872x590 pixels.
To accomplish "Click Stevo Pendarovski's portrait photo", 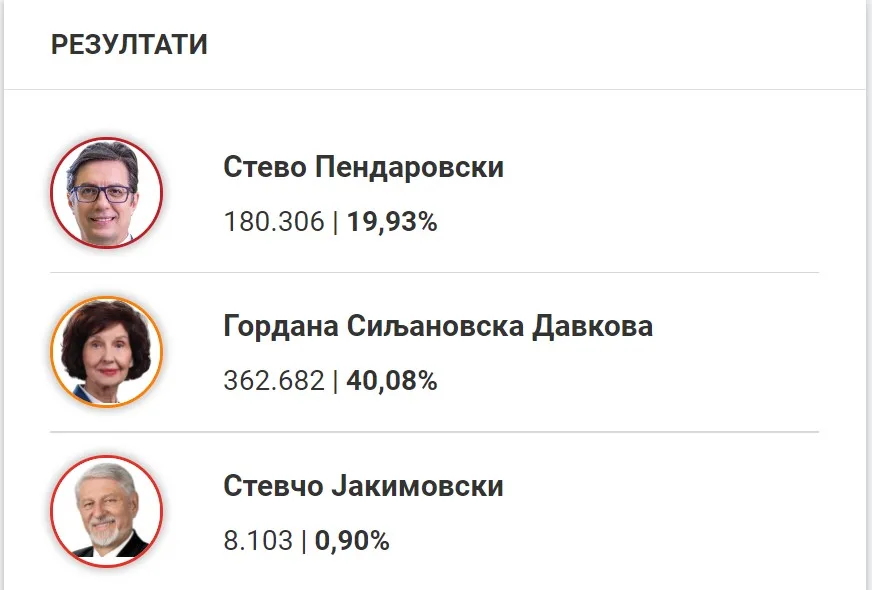I will (x=106, y=192).
